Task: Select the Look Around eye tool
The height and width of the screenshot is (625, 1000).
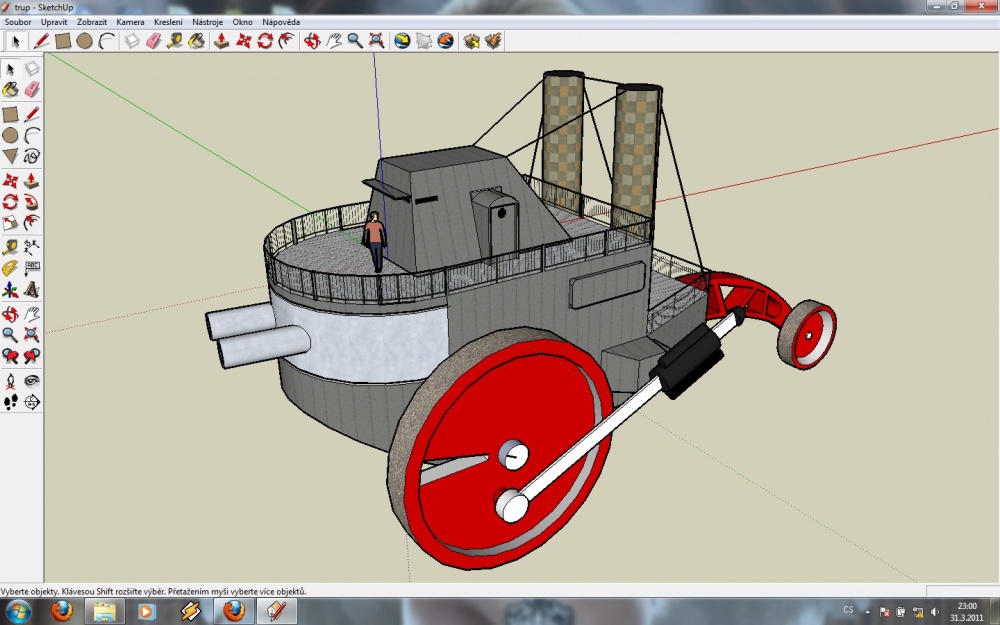Action: 31,381
